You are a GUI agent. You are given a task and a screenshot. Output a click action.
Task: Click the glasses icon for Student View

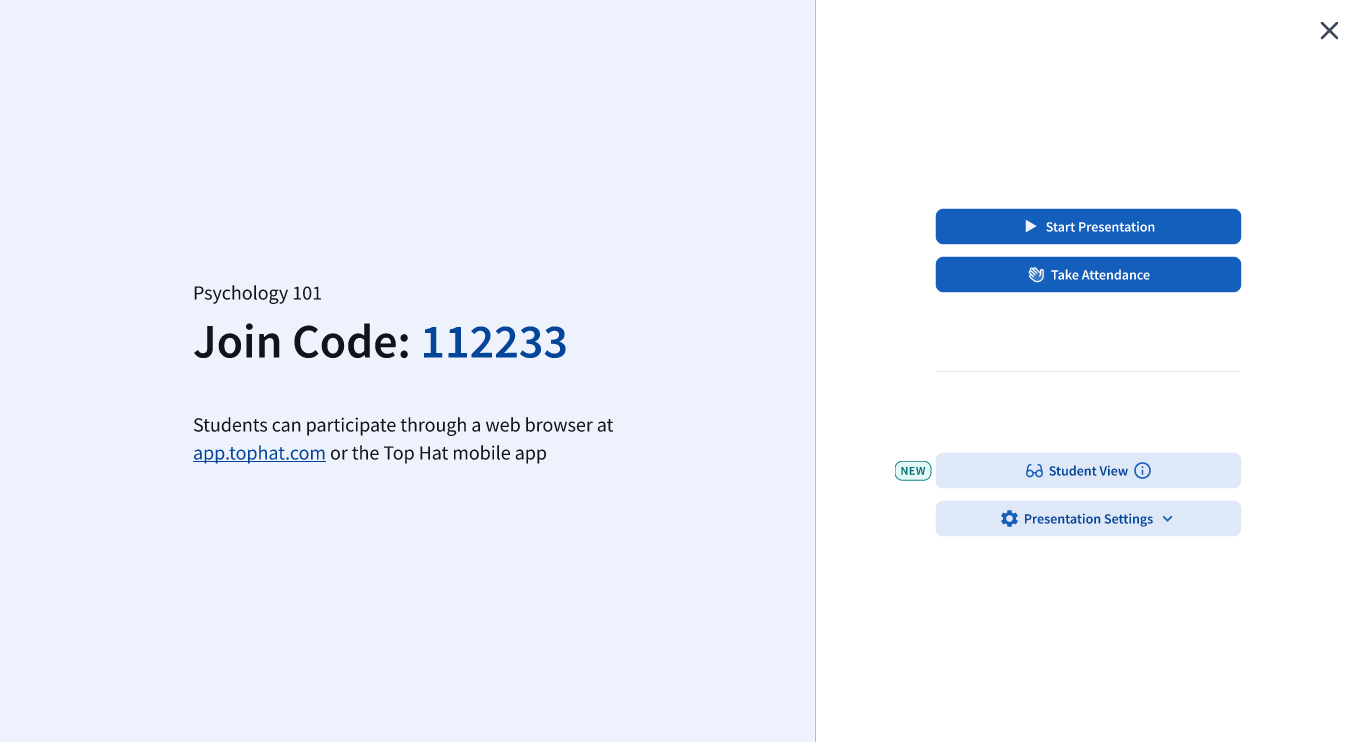tap(1034, 471)
